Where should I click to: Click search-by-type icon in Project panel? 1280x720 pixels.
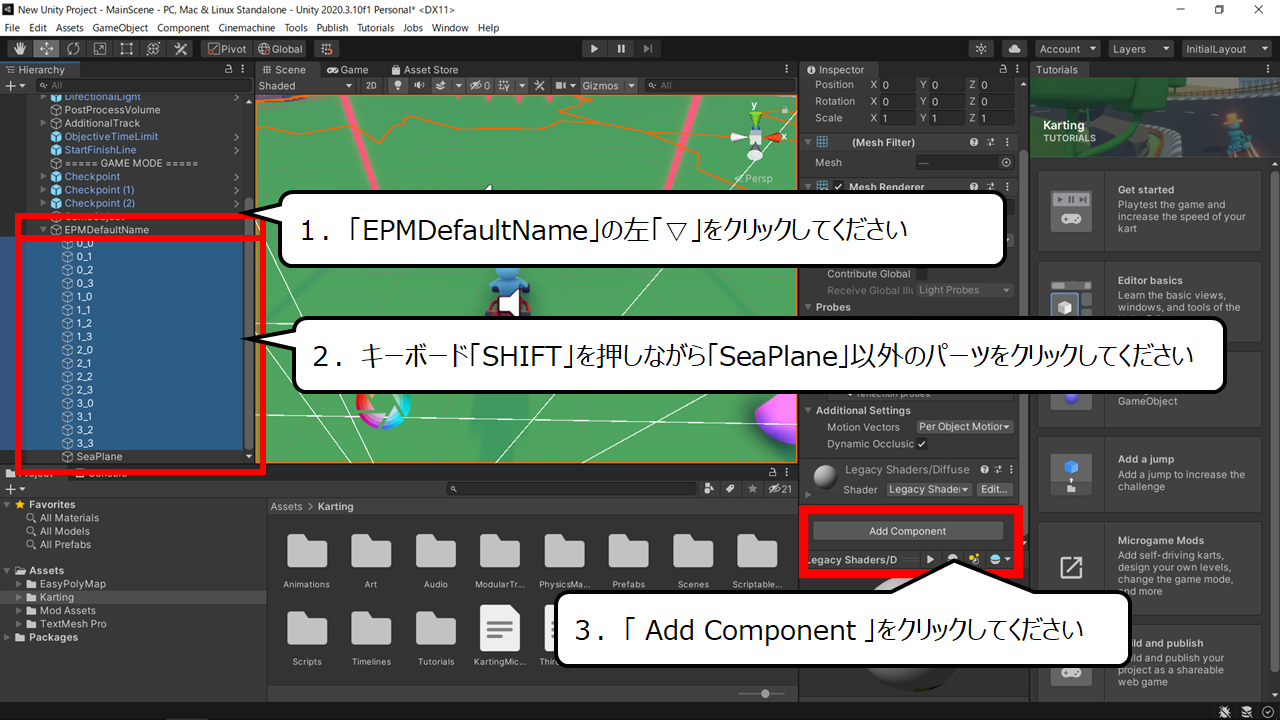(711, 489)
